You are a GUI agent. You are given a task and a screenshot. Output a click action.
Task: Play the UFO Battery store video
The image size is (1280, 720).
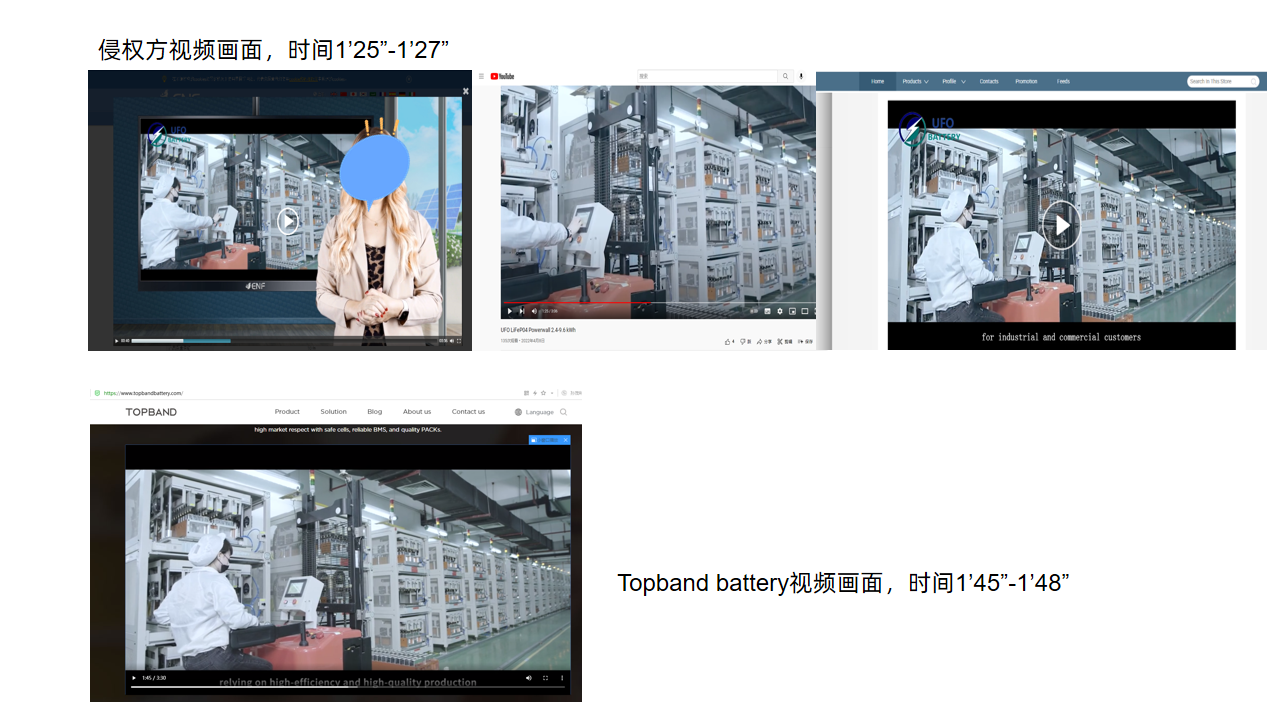pyautogui.click(x=1061, y=225)
